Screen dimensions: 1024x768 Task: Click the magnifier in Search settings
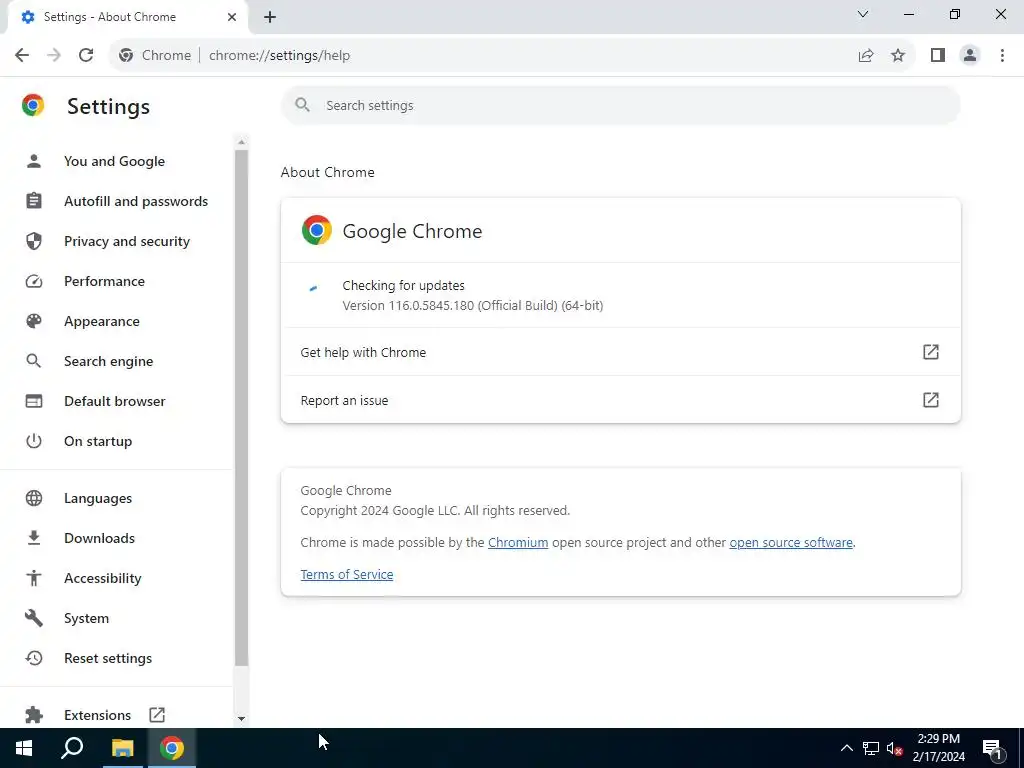[x=302, y=105]
